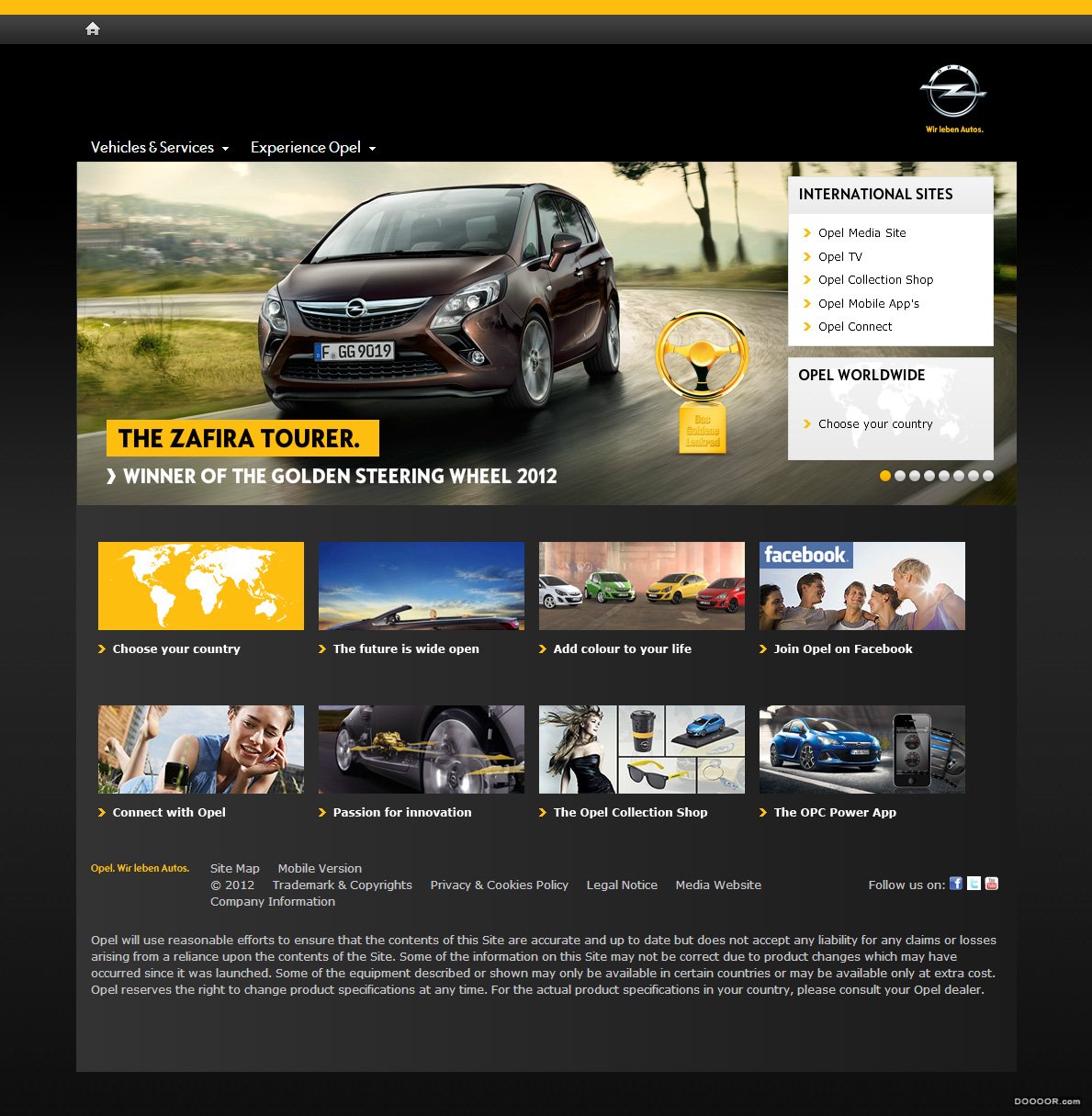The width and height of the screenshot is (1092, 1116).
Task: Select the seventh carousel slide dot
Action: point(974,476)
